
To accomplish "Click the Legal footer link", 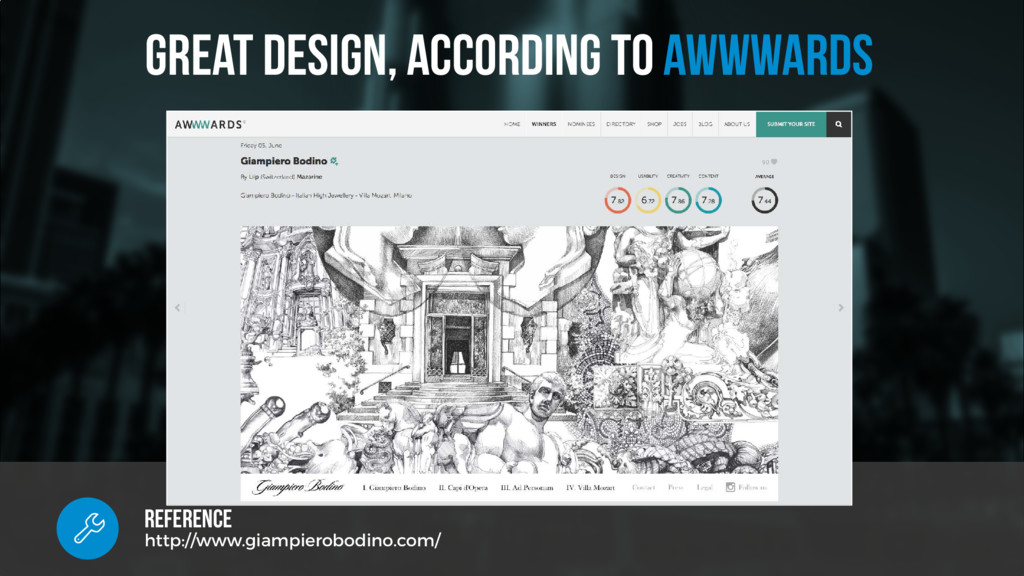I will click(704, 488).
